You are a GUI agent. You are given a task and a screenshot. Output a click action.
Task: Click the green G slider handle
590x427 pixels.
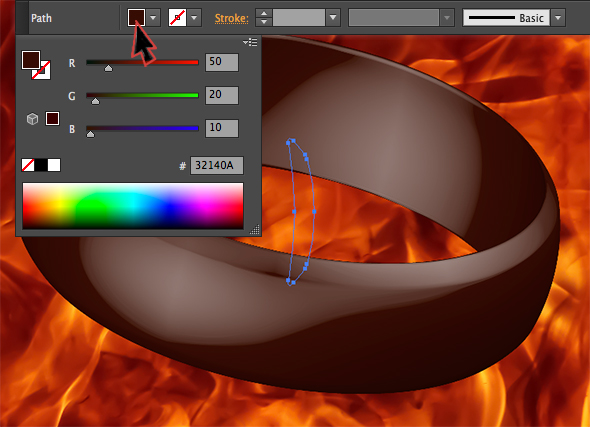(x=95, y=101)
